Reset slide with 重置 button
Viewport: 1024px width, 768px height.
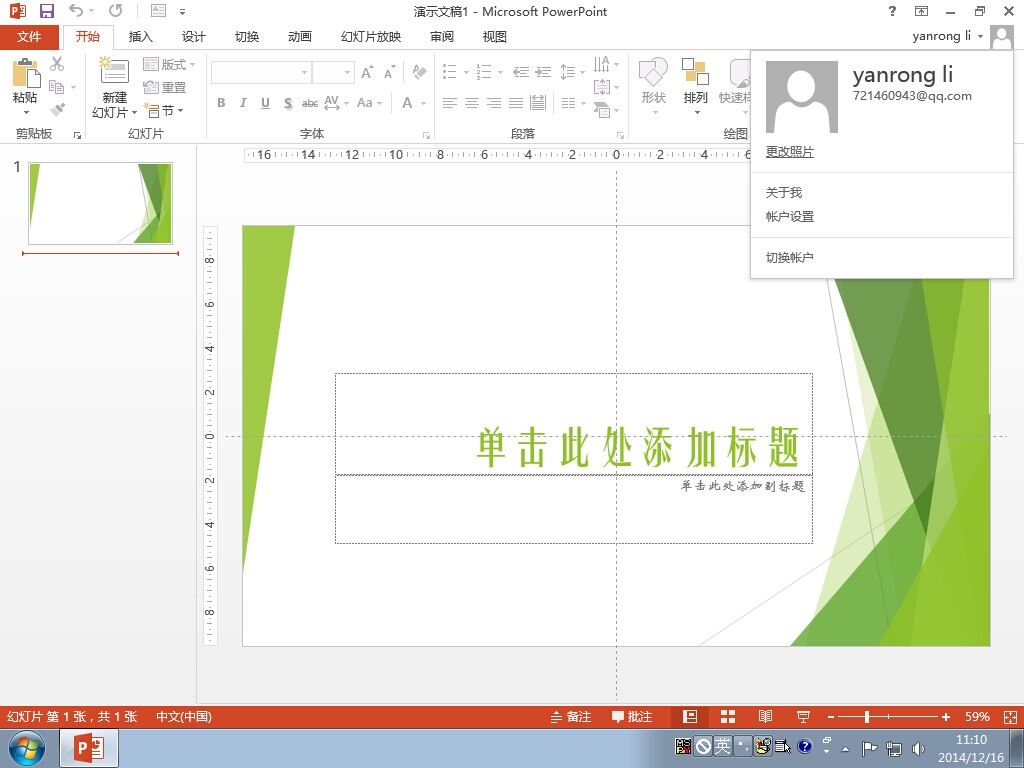(x=165, y=88)
